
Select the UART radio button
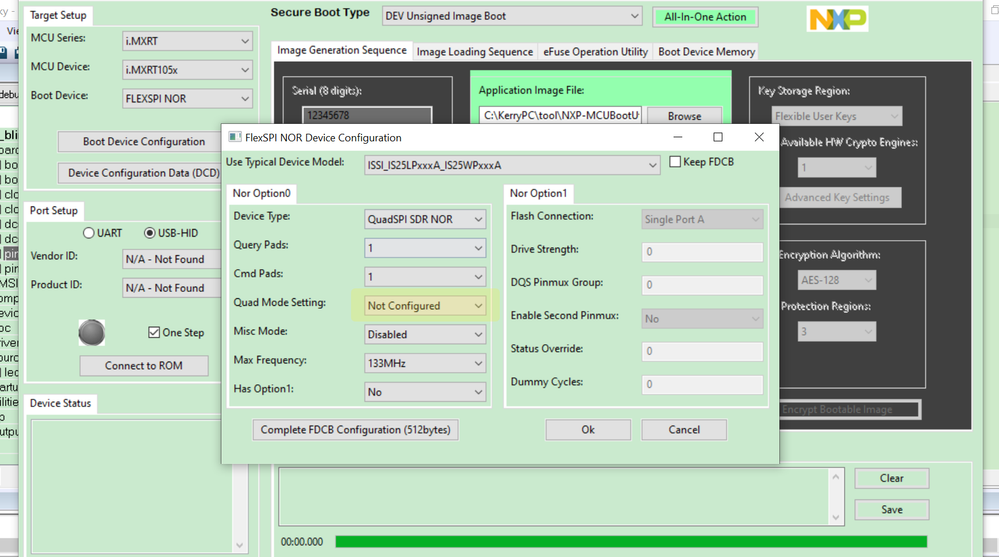[x=89, y=233]
